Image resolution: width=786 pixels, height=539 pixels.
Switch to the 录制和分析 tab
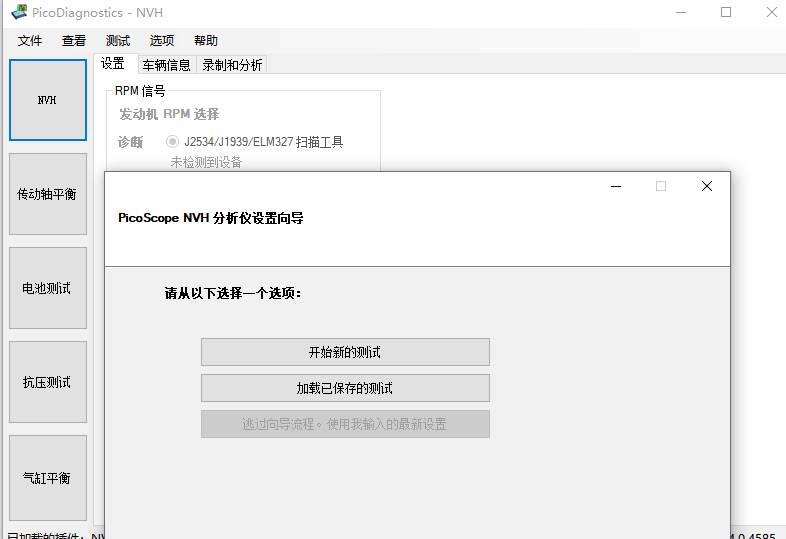point(232,65)
